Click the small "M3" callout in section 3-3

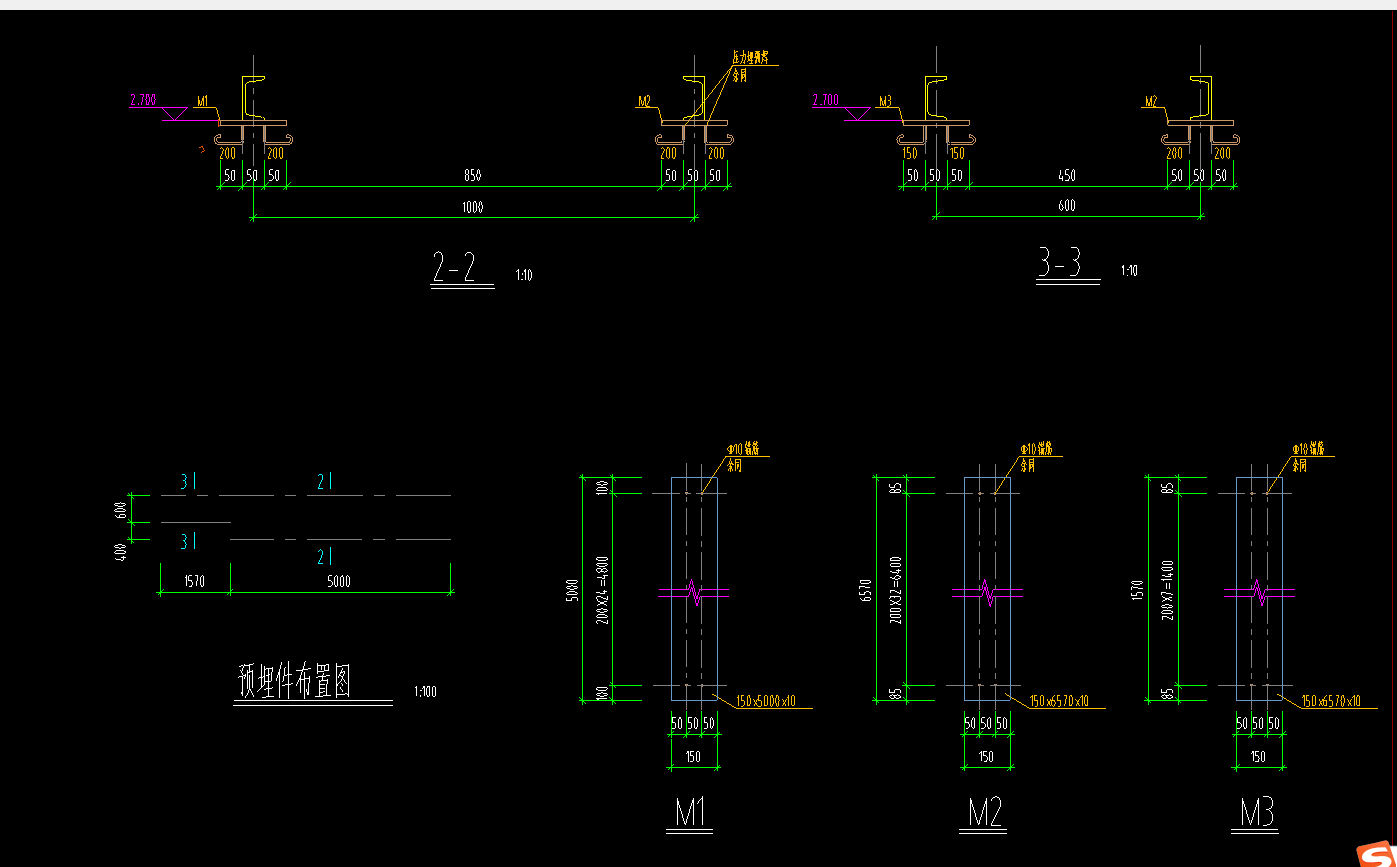(884, 101)
